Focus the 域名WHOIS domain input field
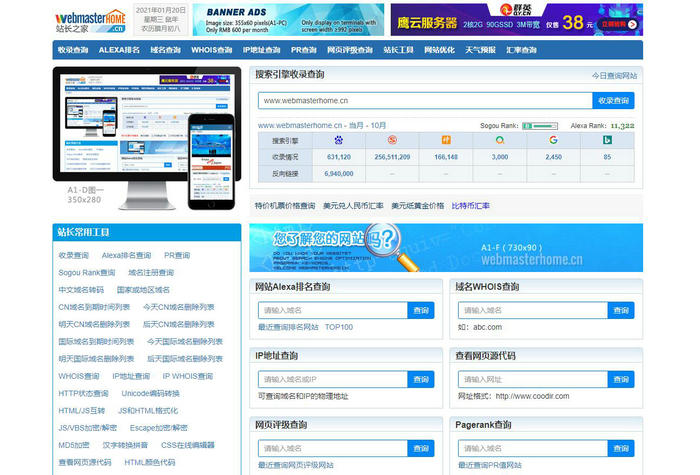 533,310
